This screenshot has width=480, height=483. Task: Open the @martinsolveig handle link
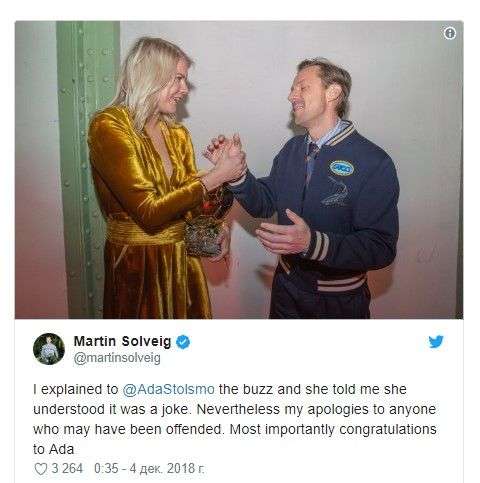coord(117,358)
